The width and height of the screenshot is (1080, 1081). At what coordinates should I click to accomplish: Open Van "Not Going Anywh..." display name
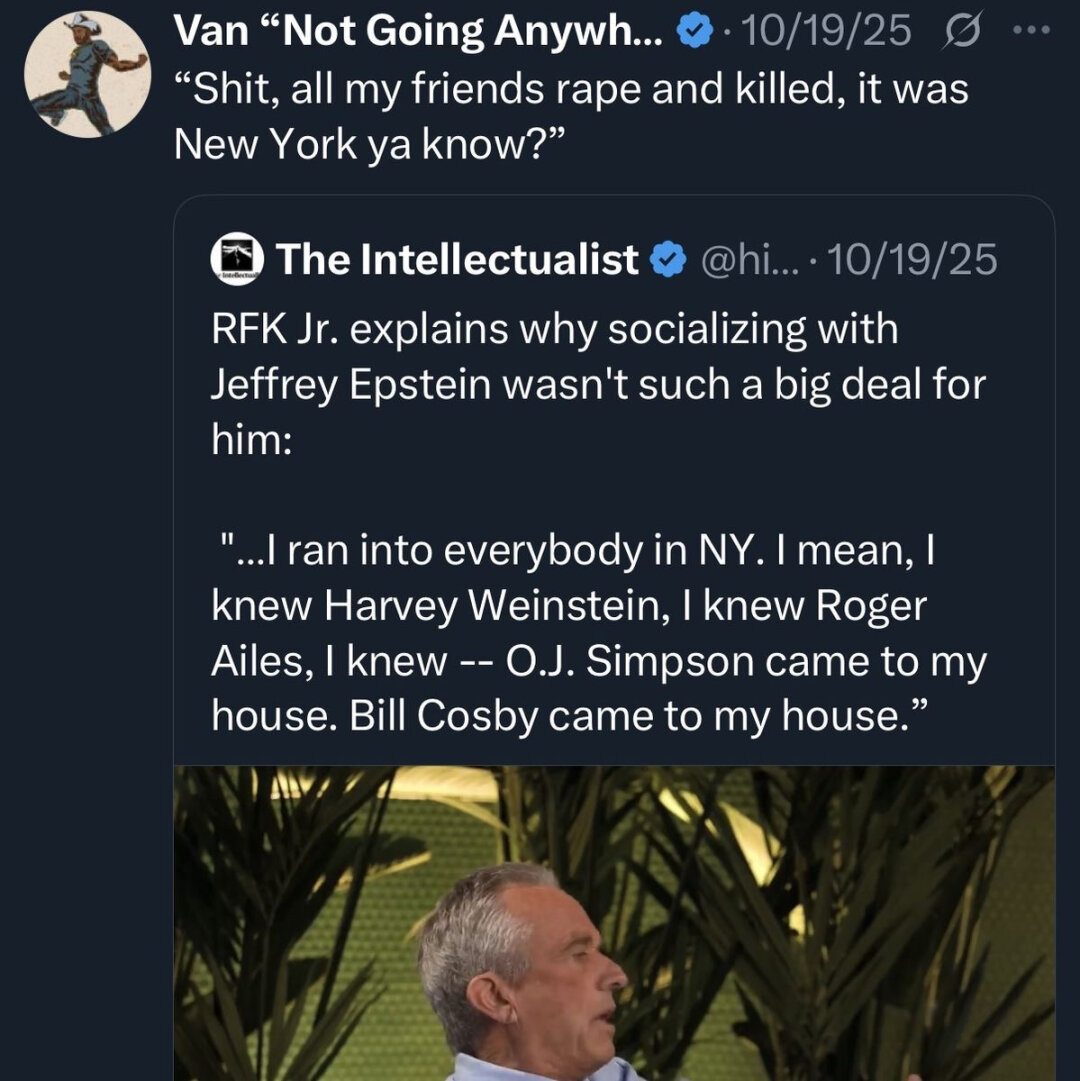[x=418, y=33]
